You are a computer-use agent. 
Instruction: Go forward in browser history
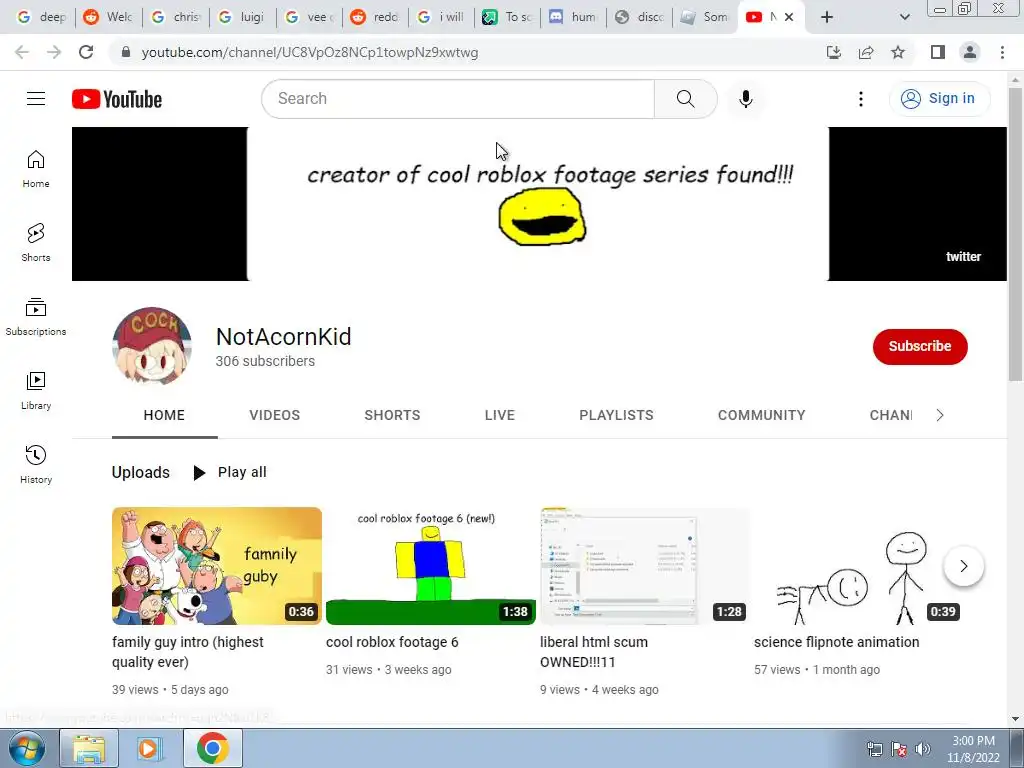point(54,52)
